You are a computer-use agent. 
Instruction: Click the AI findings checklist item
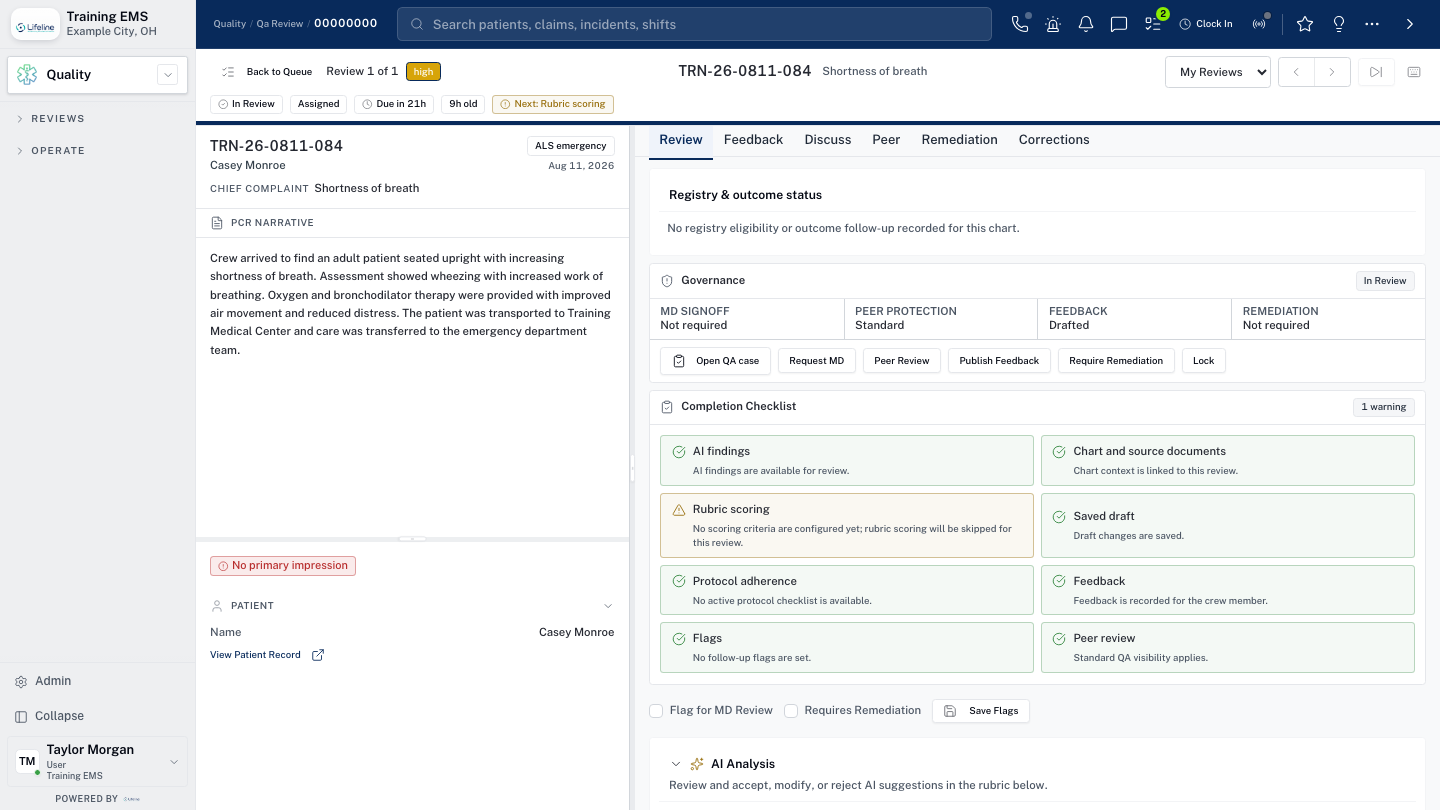847,460
